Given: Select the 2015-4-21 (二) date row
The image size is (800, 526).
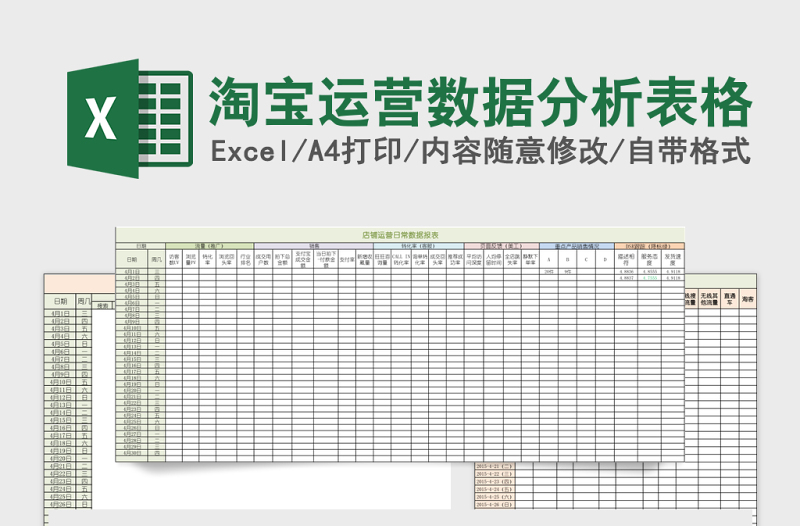Looking at the screenshot, I should click(494, 466).
